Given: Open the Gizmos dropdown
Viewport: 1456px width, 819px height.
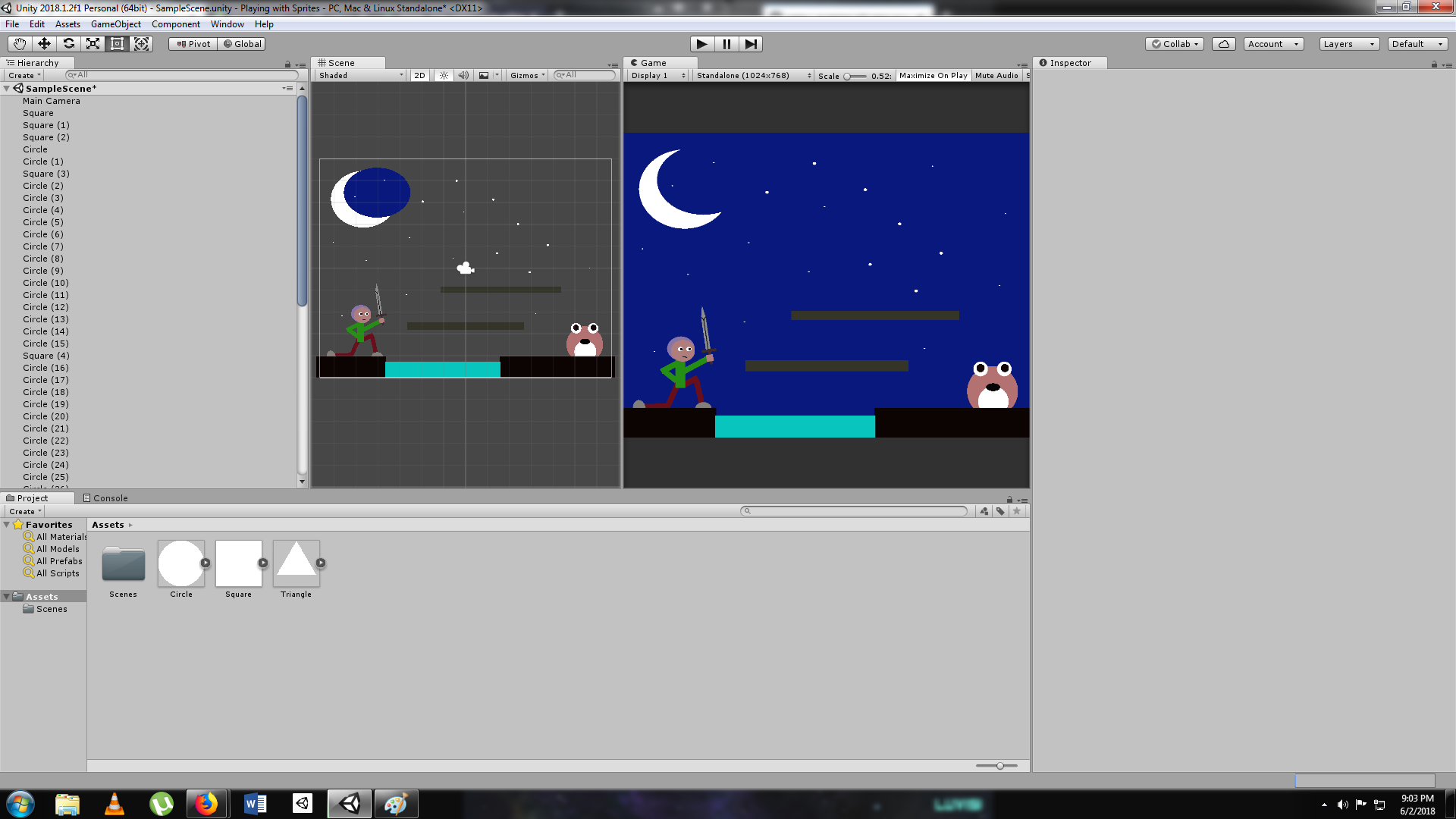Looking at the screenshot, I should pos(526,75).
